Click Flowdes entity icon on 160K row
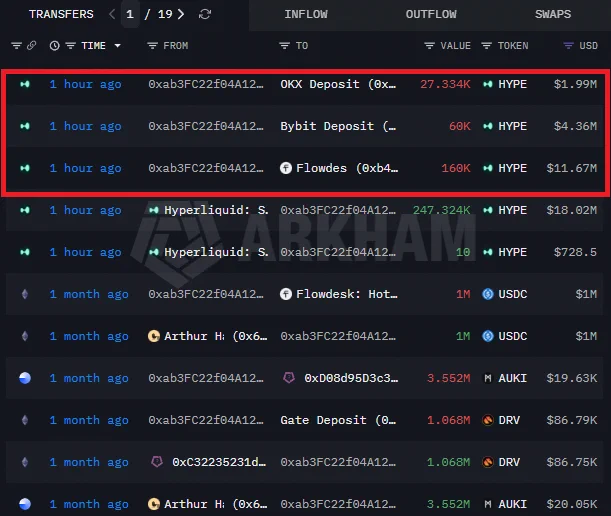The width and height of the screenshot is (611, 516). pos(286,168)
